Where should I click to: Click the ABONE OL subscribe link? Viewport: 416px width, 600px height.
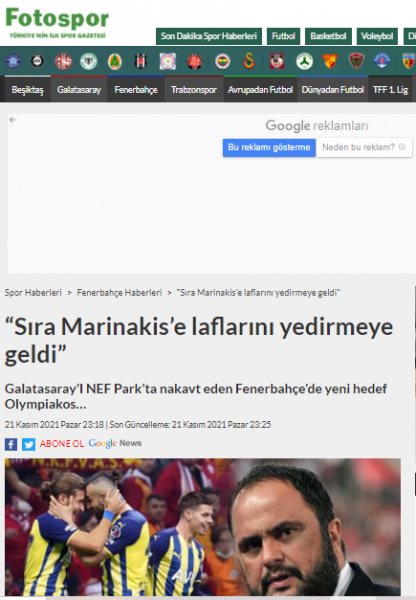click(62, 443)
